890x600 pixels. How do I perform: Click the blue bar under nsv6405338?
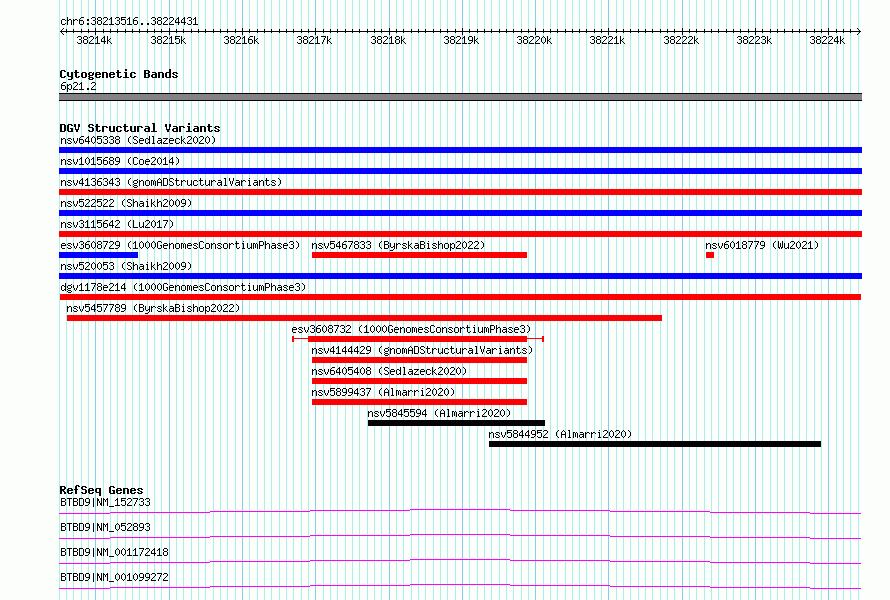coord(460,150)
